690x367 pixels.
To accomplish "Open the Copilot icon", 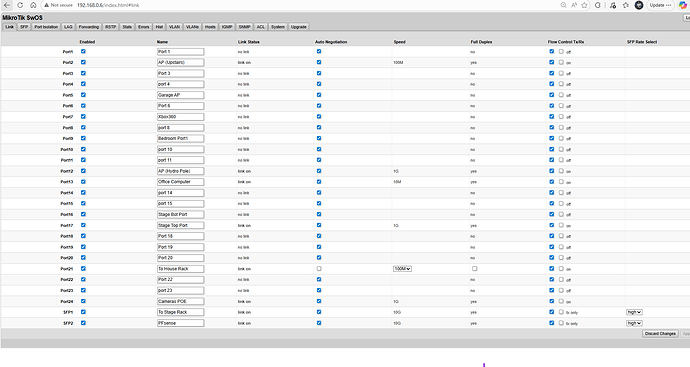I will click(683, 5).
